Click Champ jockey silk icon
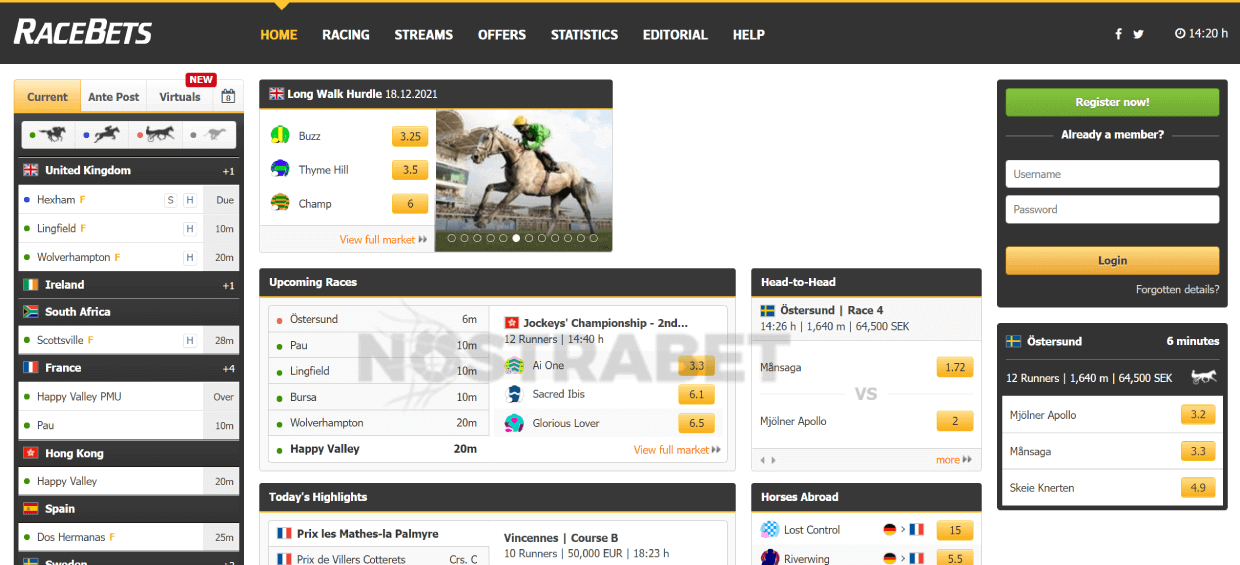 click(280, 203)
